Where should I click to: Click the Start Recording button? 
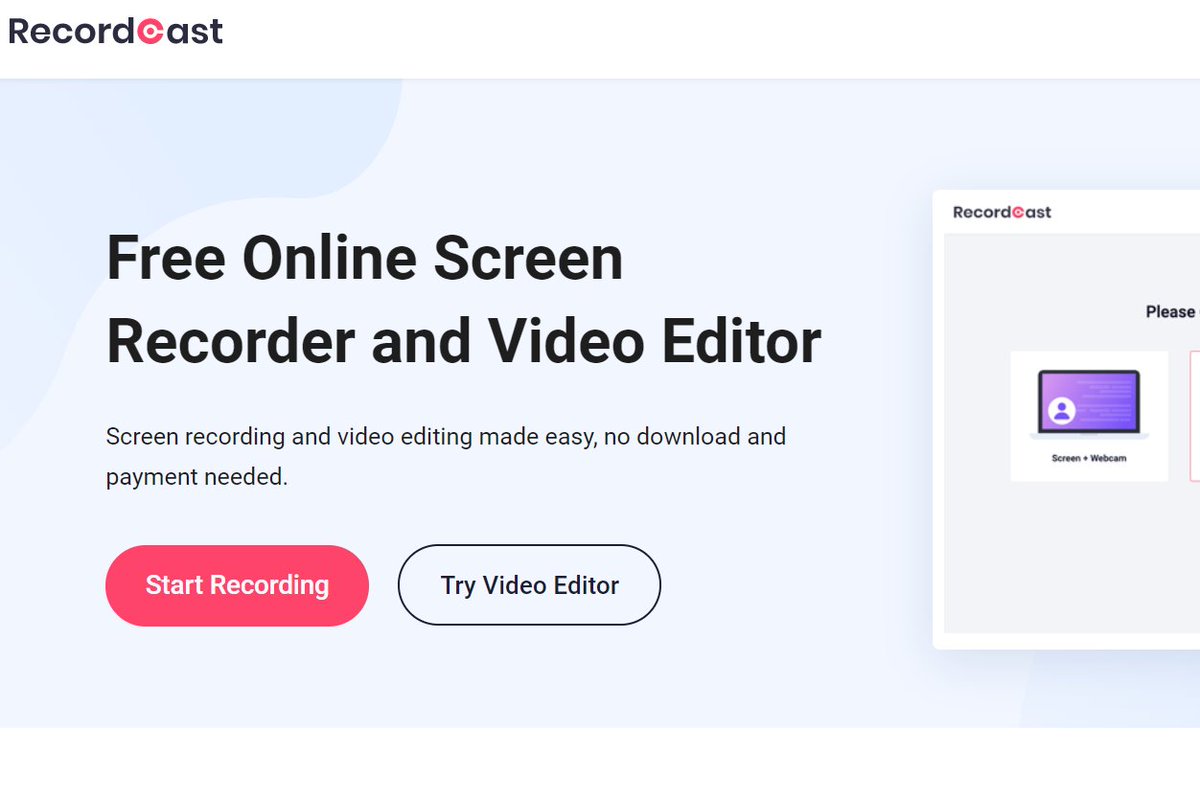click(237, 585)
